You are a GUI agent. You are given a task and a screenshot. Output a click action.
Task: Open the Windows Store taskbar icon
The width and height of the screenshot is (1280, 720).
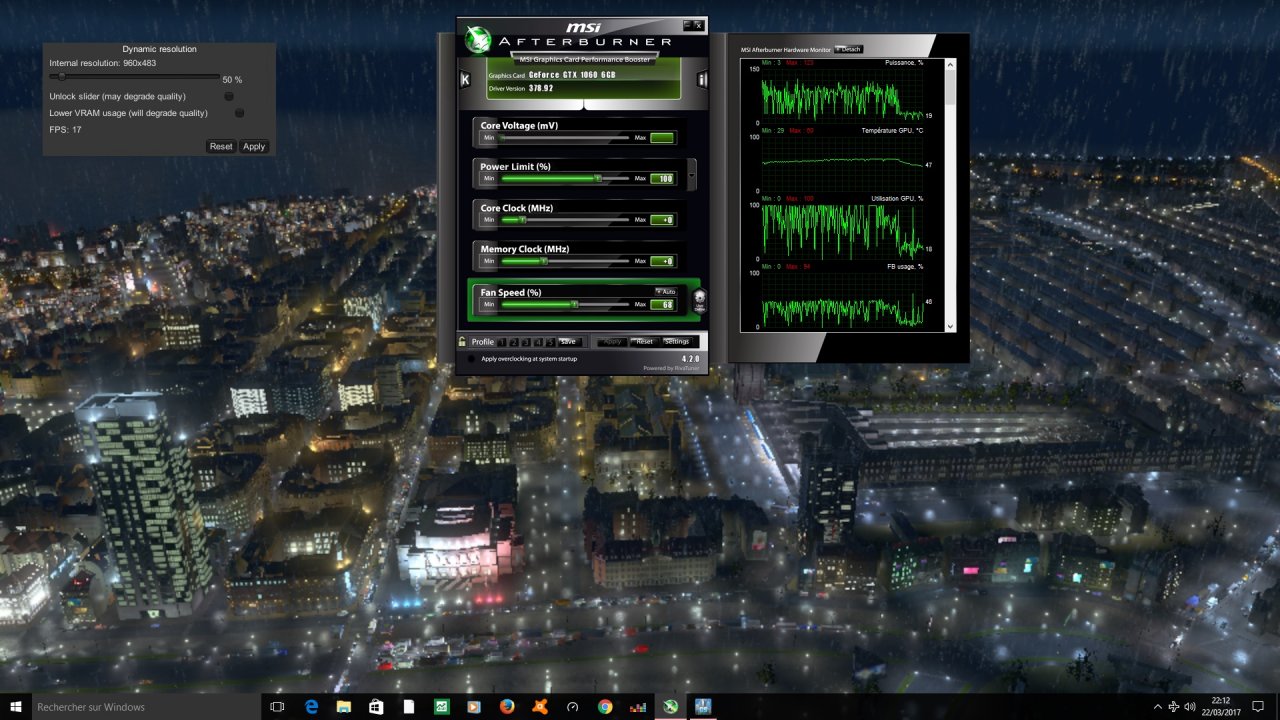click(376, 706)
